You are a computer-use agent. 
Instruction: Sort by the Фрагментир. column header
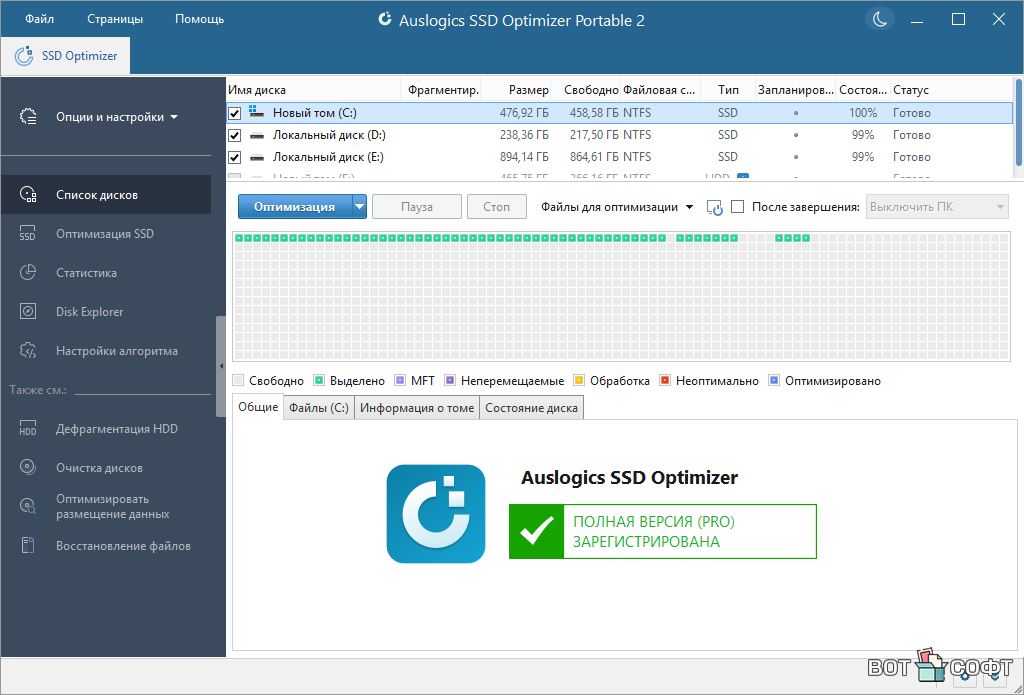[441, 90]
